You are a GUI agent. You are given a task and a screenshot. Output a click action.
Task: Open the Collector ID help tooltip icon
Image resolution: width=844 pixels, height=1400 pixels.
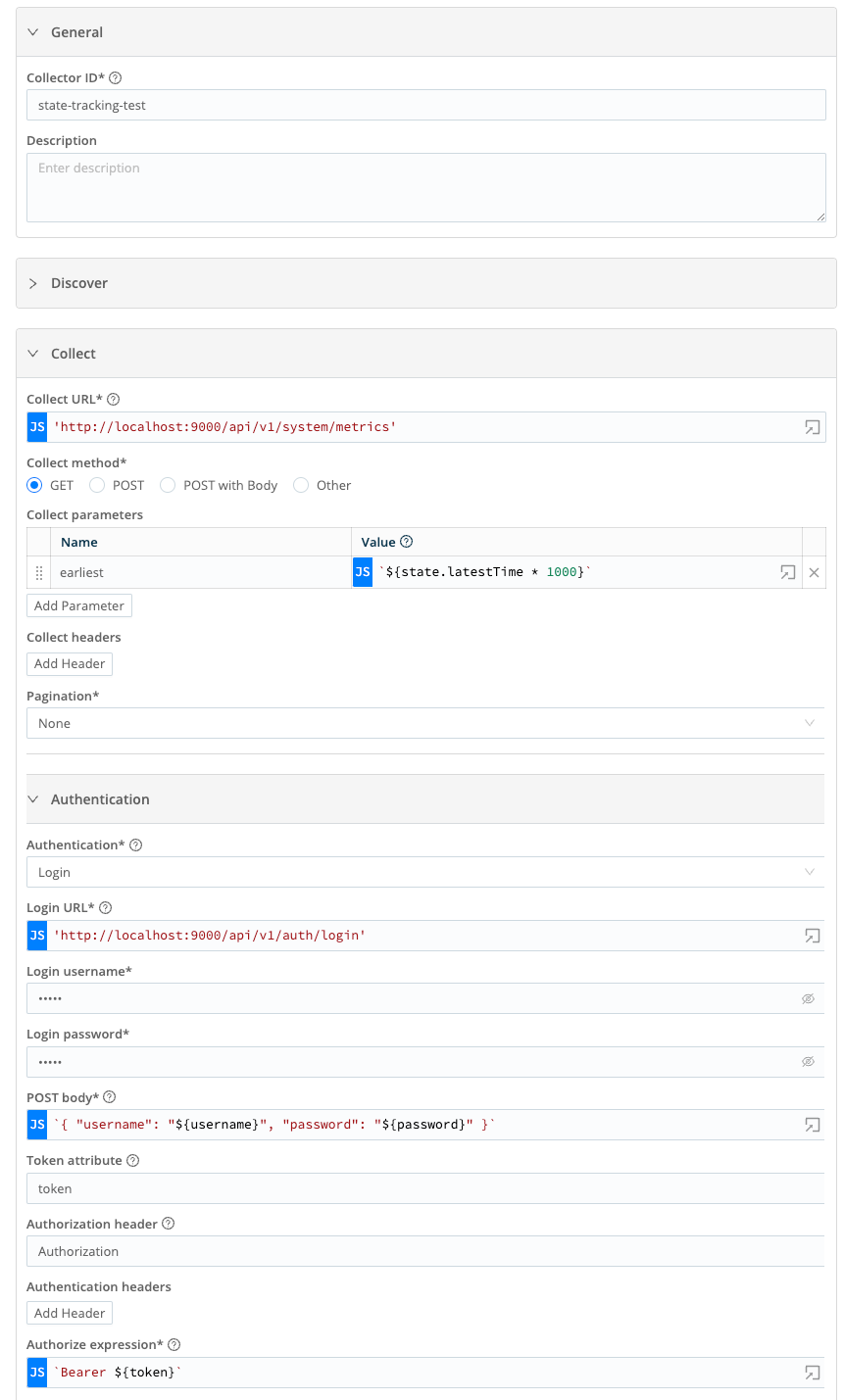click(115, 77)
